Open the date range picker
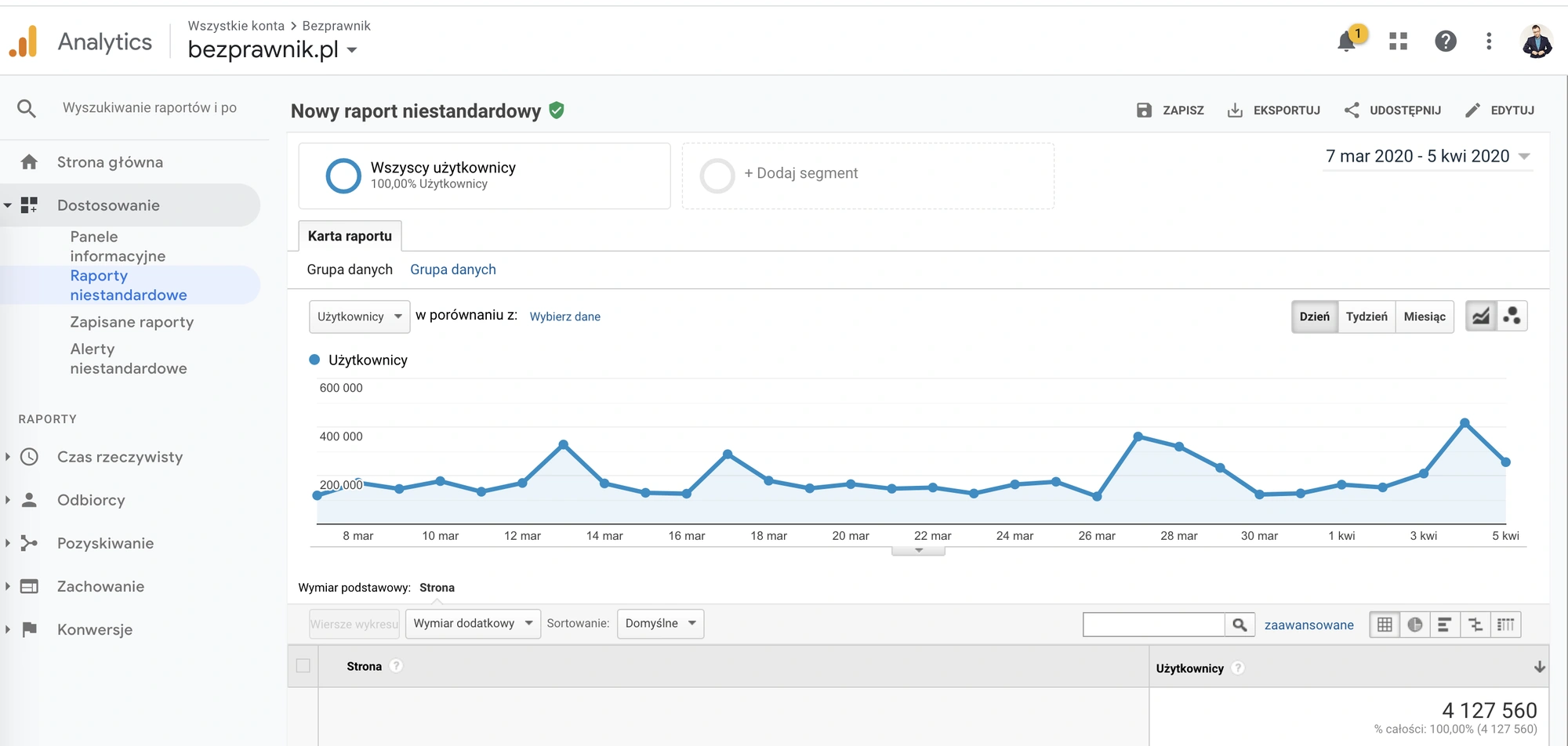The image size is (1568, 746). click(1427, 157)
